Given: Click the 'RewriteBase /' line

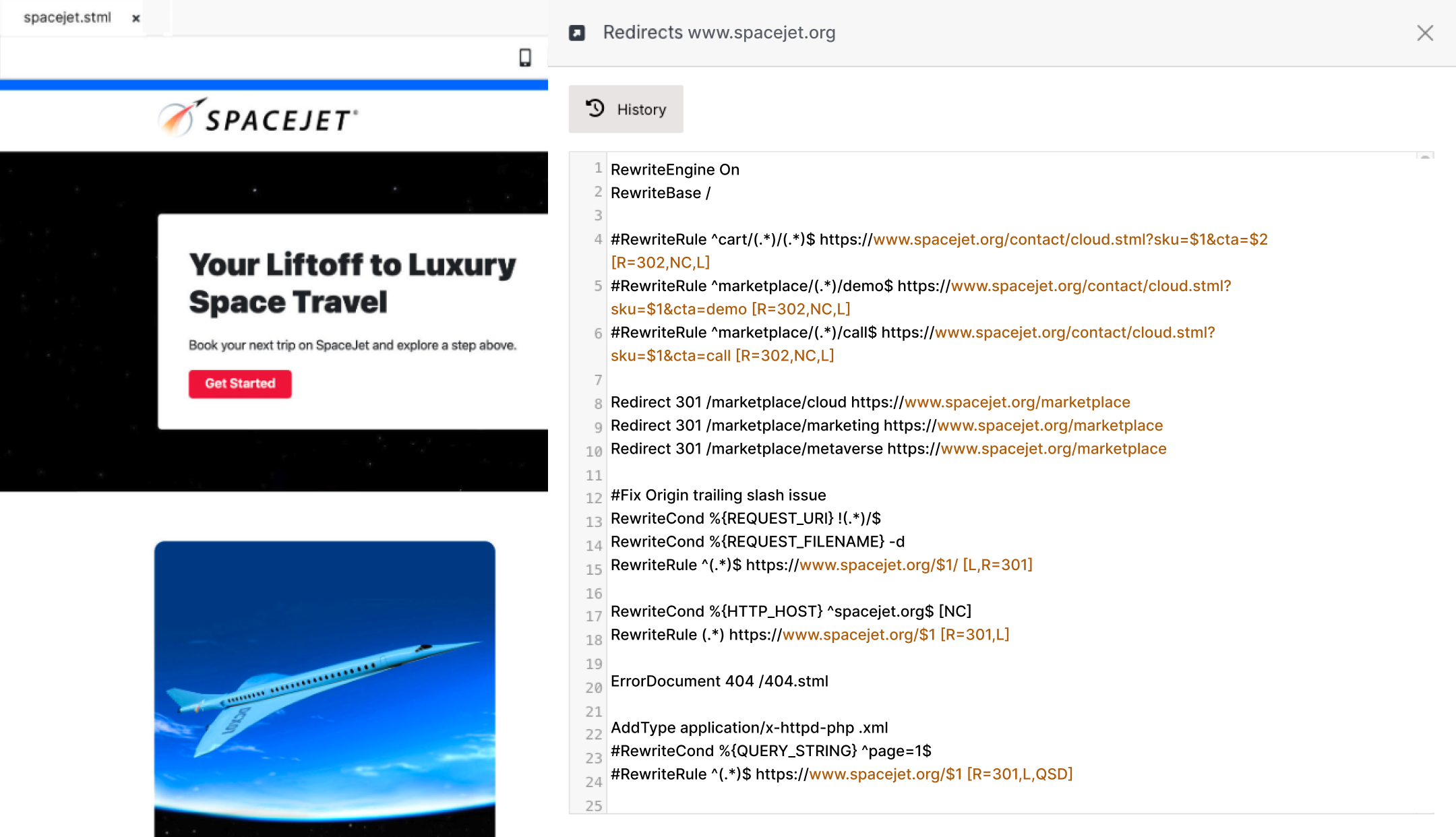Looking at the screenshot, I should point(661,193).
